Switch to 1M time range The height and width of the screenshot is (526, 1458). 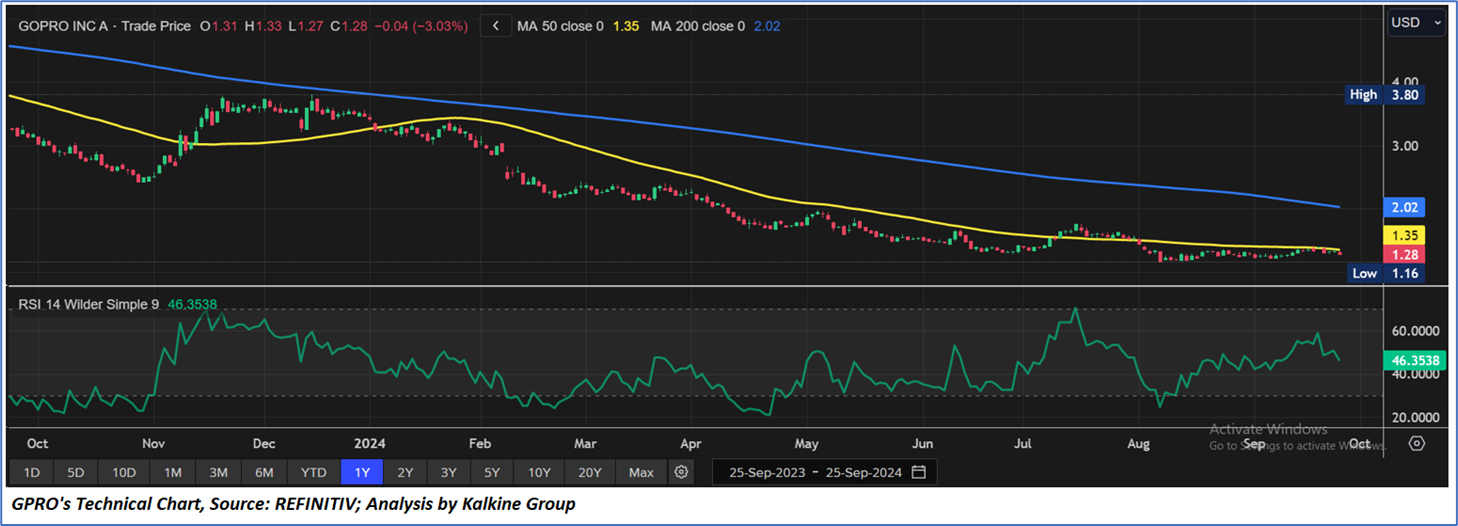pos(172,472)
